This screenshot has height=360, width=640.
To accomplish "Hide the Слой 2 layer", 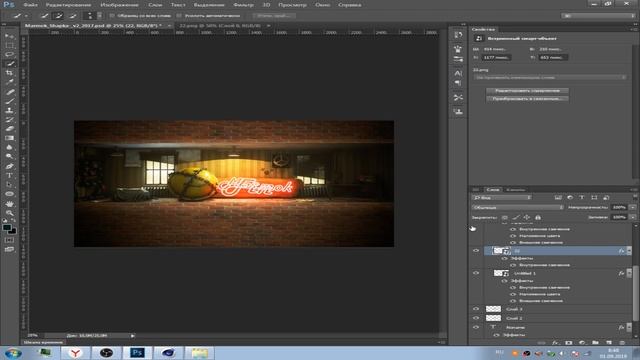I will coord(476,318).
